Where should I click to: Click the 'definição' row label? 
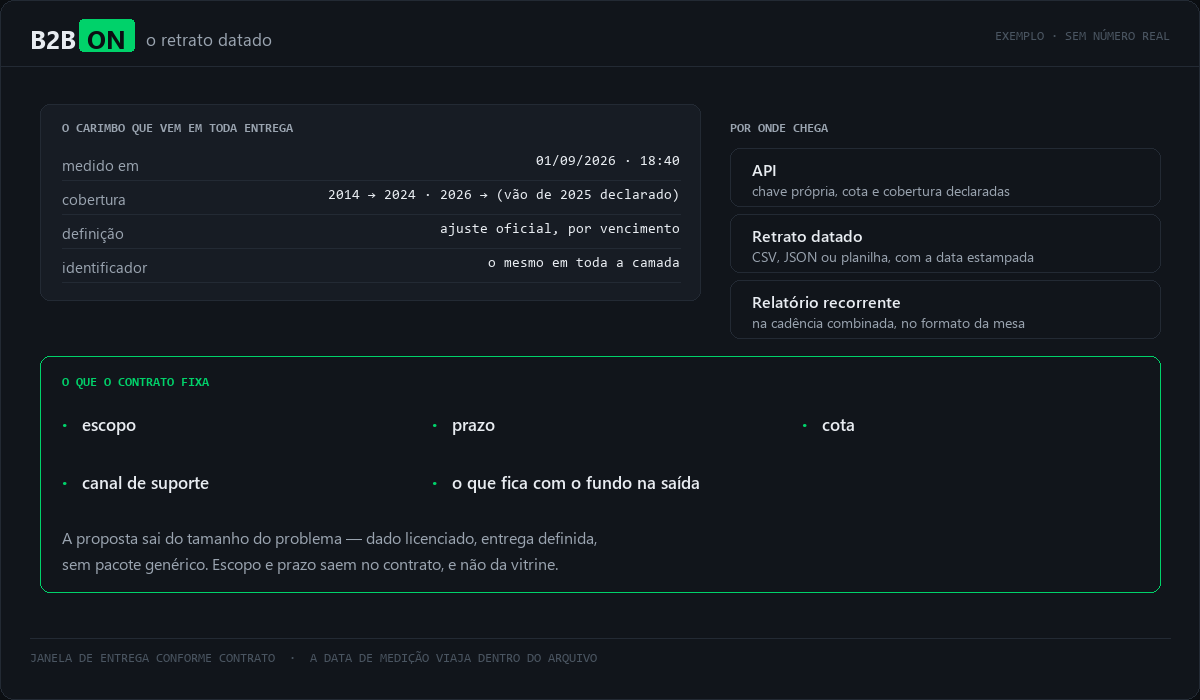click(x=93, y=234)
